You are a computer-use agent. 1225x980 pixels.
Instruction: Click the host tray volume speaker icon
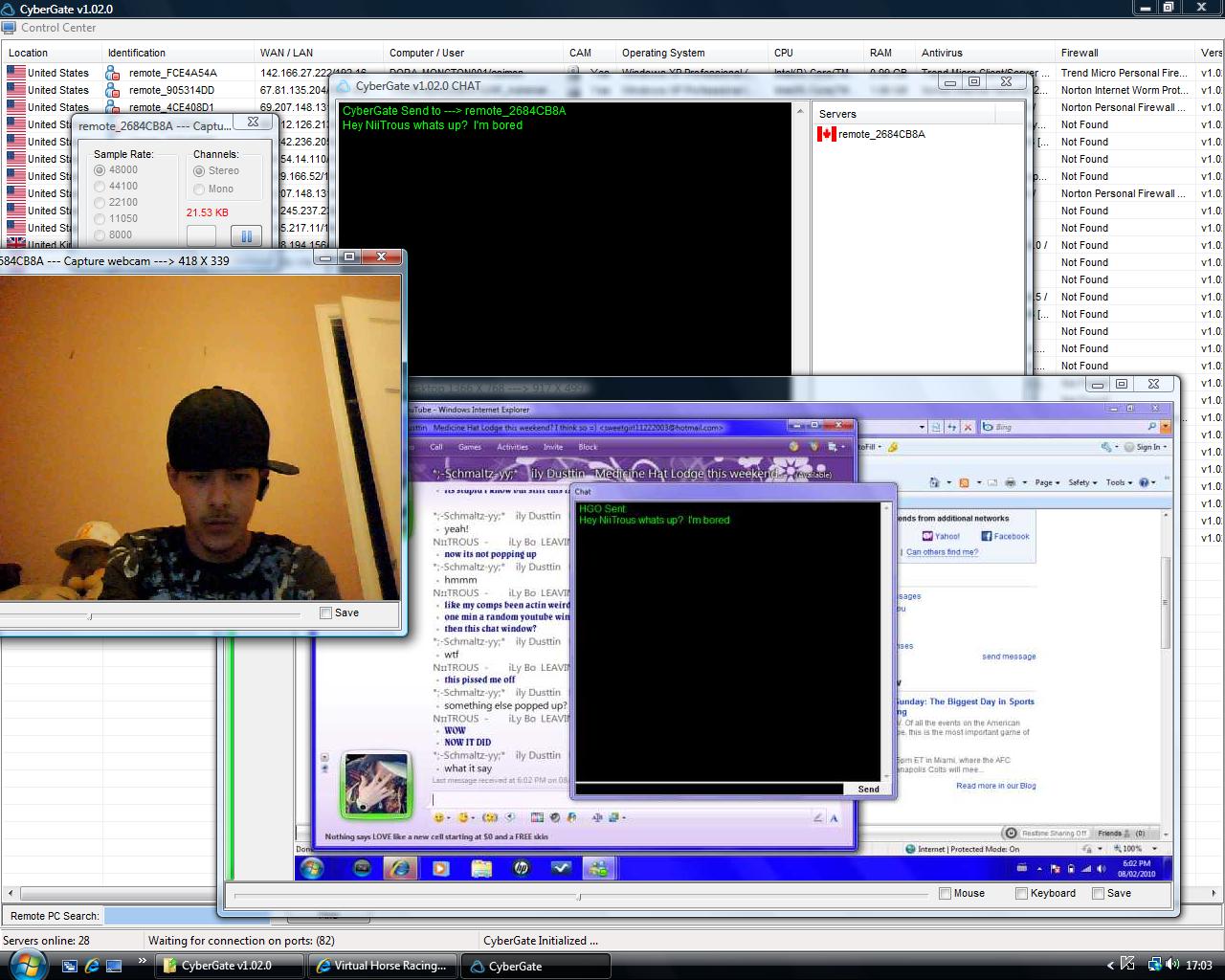coord(1172,965)
